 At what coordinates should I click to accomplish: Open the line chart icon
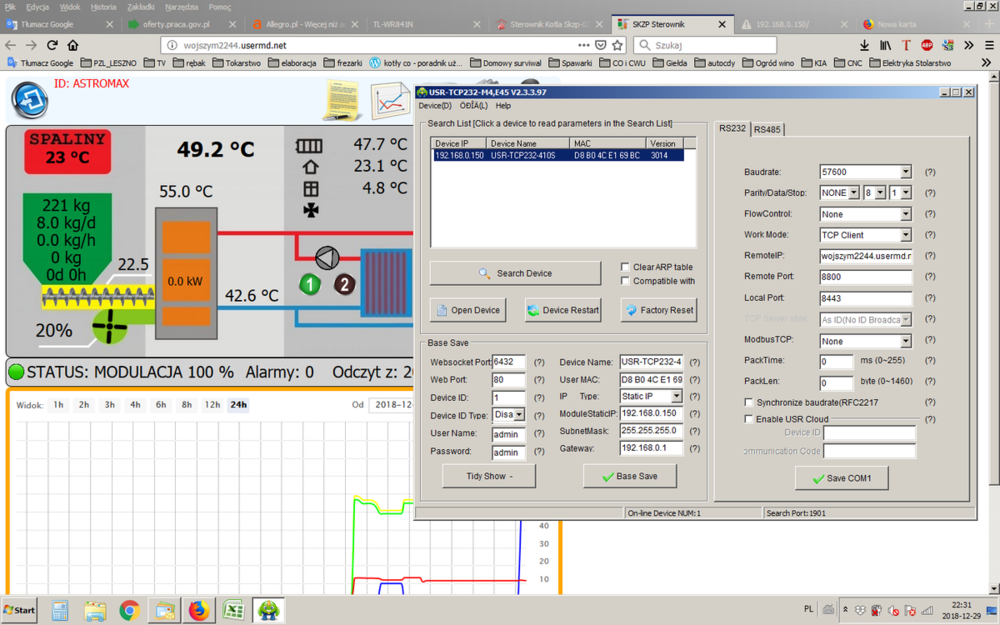click(390, 100)
